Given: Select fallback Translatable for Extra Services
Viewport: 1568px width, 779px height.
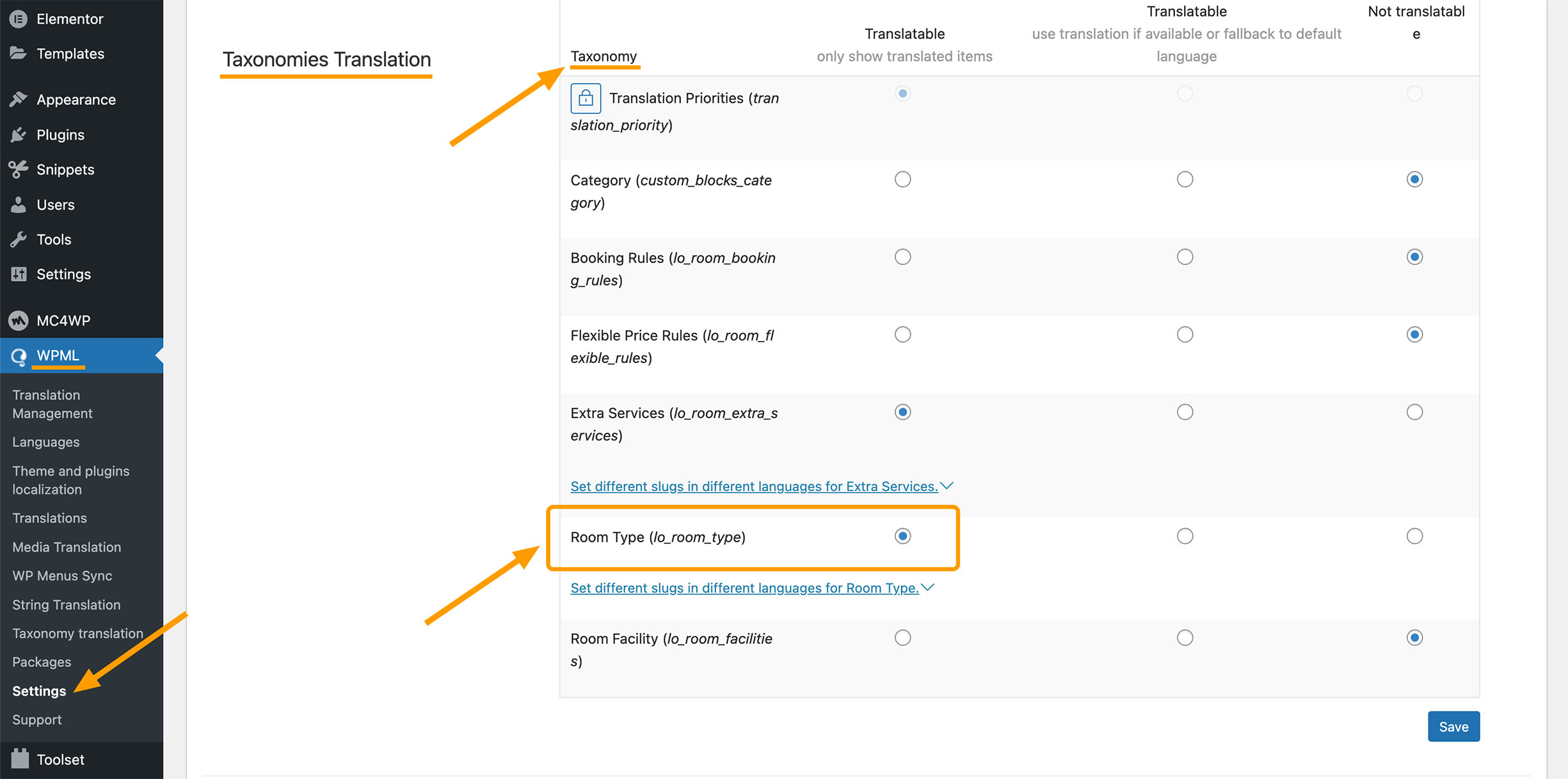Looking at the screenshot, I should tap(1185, 412).
